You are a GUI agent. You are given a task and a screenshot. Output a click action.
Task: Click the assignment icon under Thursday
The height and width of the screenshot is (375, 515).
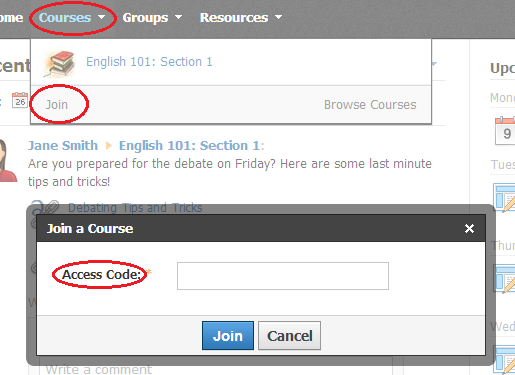[x=504, y=279]
